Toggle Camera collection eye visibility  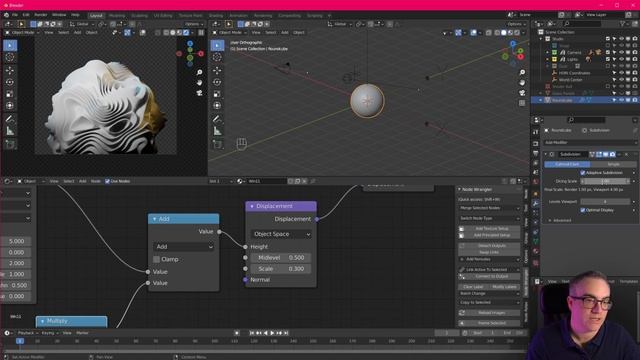[x=621, y=52]
